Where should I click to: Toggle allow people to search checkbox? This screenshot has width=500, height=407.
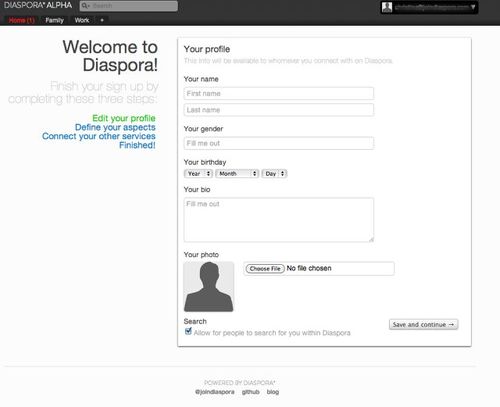tap(188, 331)
